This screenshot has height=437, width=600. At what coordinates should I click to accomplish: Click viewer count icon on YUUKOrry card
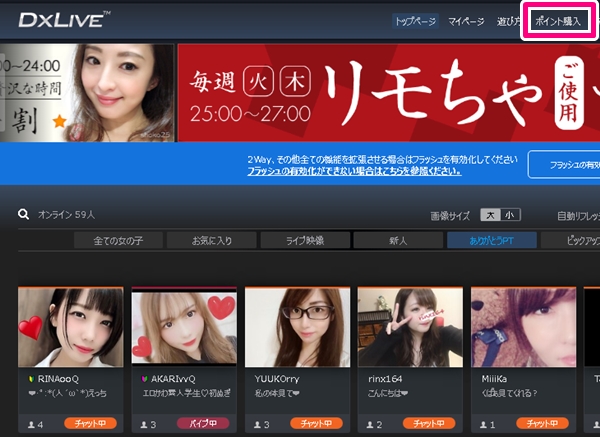258,424
